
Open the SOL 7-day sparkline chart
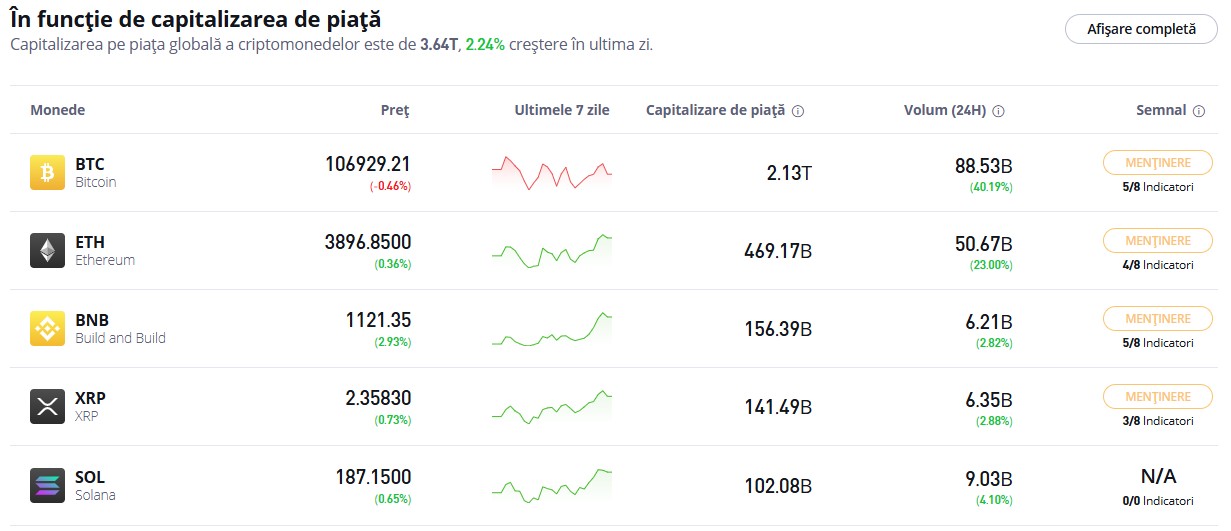click(551, 484)
